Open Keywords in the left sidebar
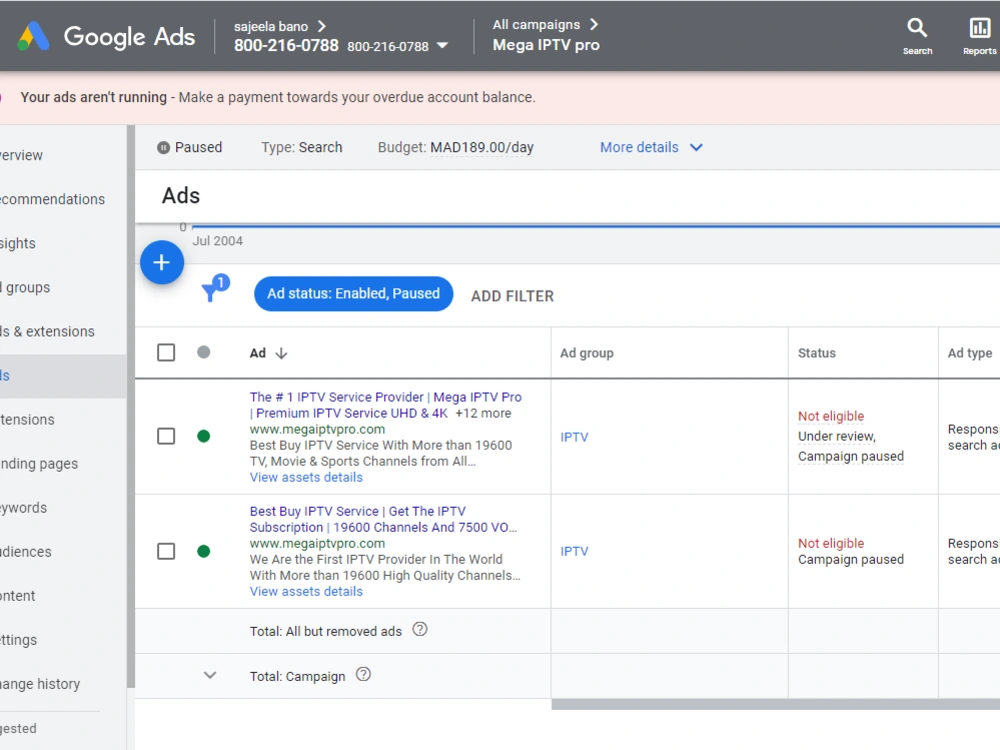This screenshot has height=750, width=1000. click(x=24, y=508)
